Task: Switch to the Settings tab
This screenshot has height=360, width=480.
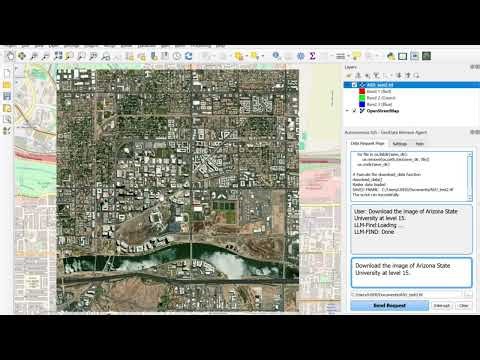Action: point(399,143)
